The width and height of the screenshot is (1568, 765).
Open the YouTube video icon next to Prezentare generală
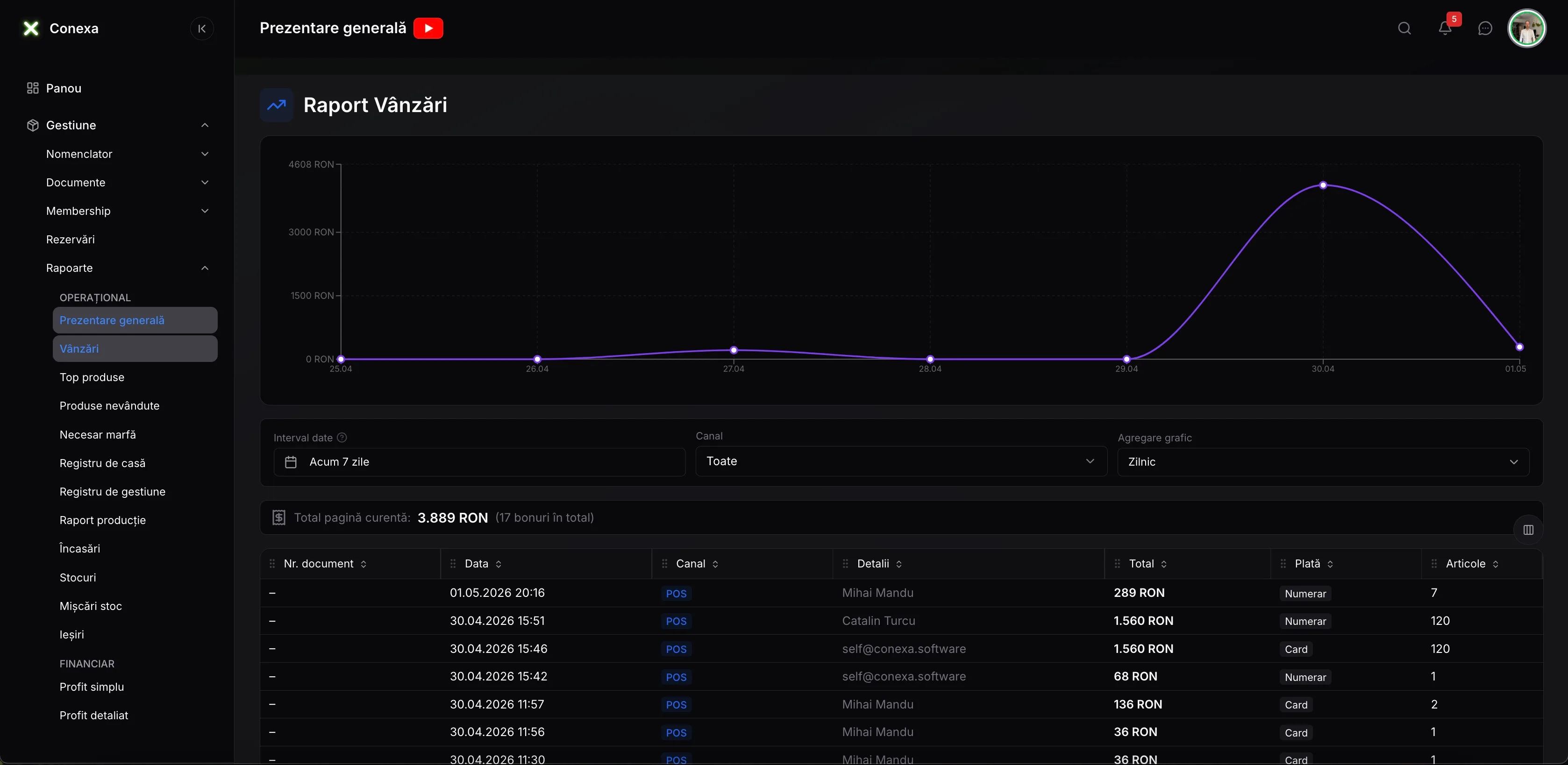tap(428, 28)
